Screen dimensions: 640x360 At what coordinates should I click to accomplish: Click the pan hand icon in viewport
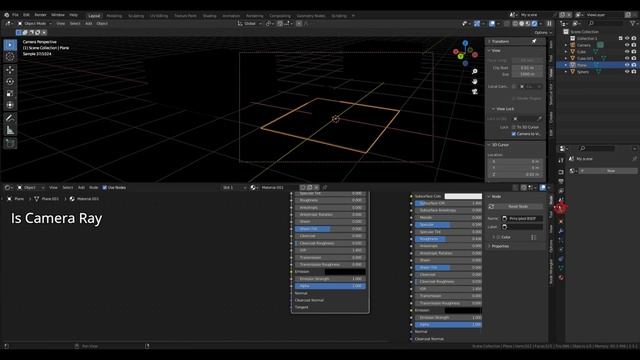point(475,82)
